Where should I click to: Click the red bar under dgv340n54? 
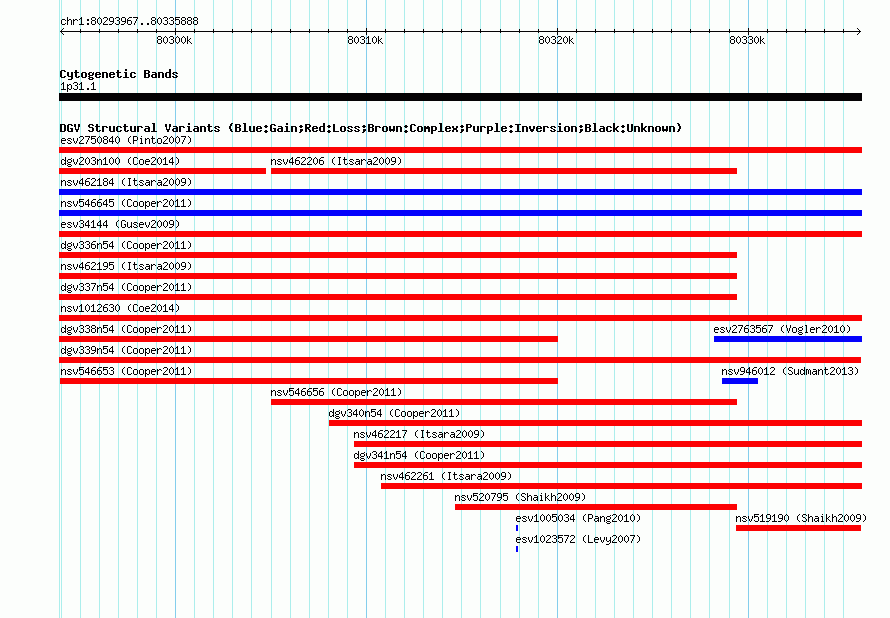[x=595, y=423]
